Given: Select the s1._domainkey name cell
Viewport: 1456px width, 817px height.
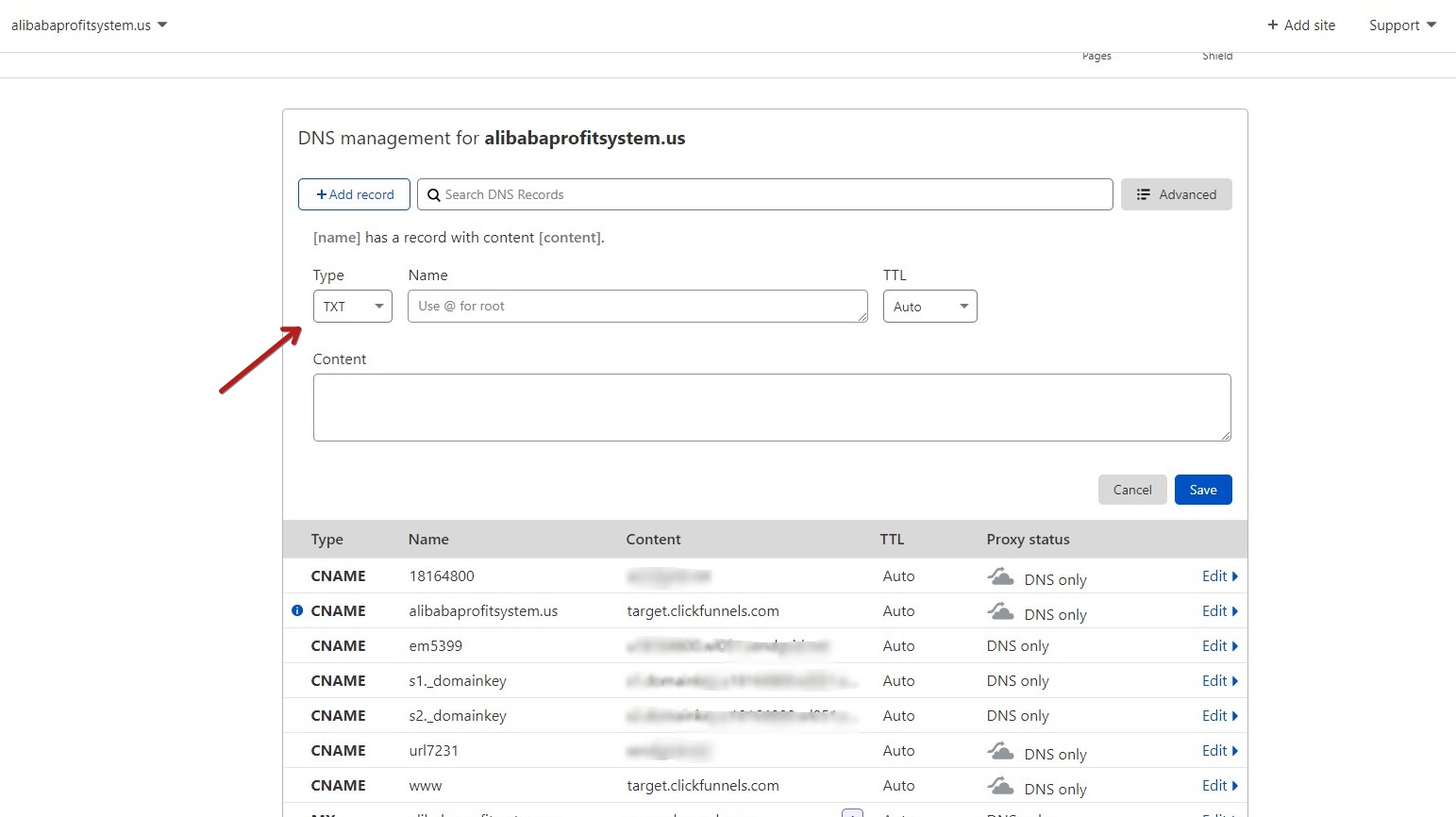Looking at the screenshot, I should tap(458, 681).
